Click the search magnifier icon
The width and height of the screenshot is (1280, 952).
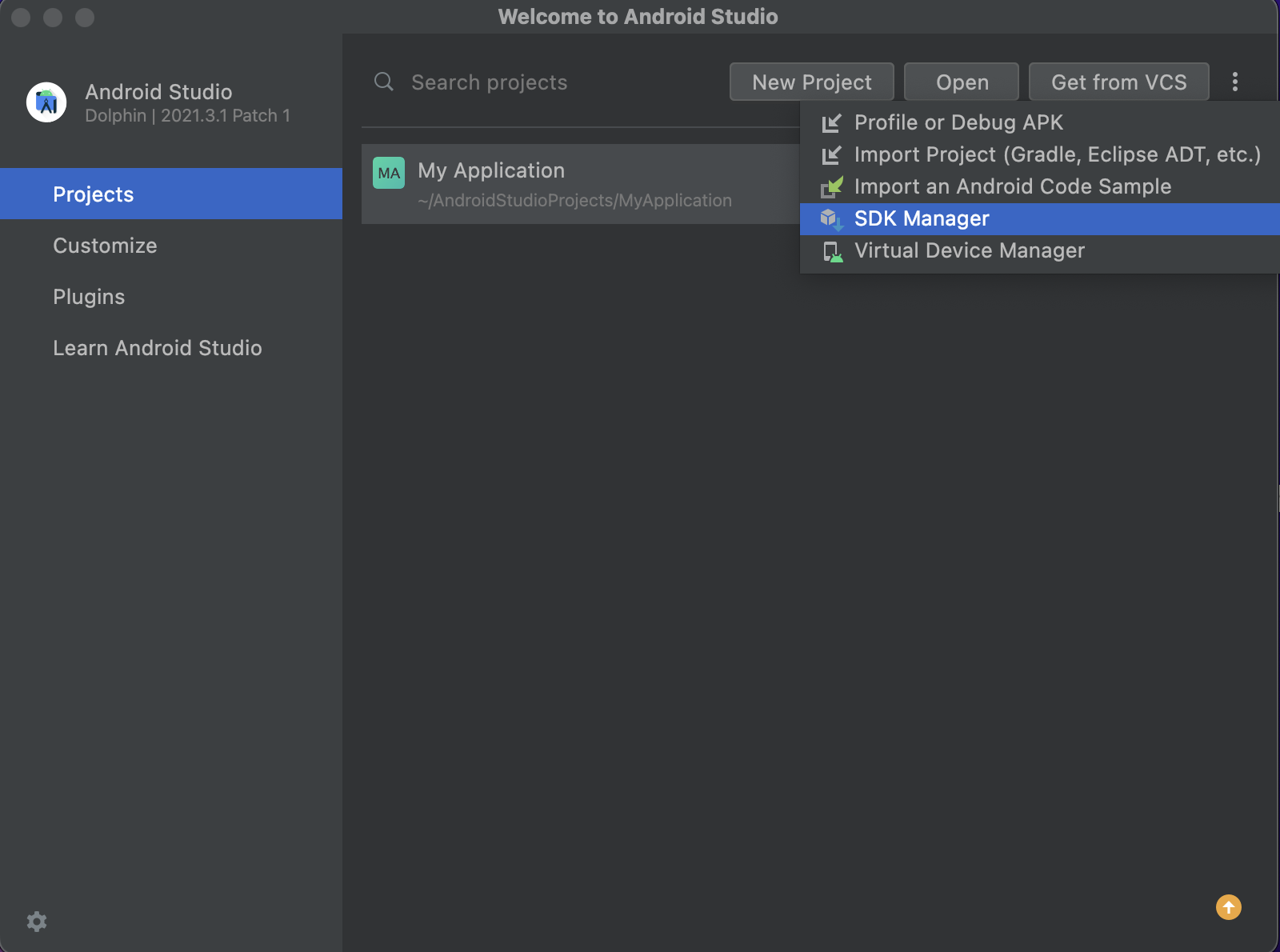click(384, 82)
